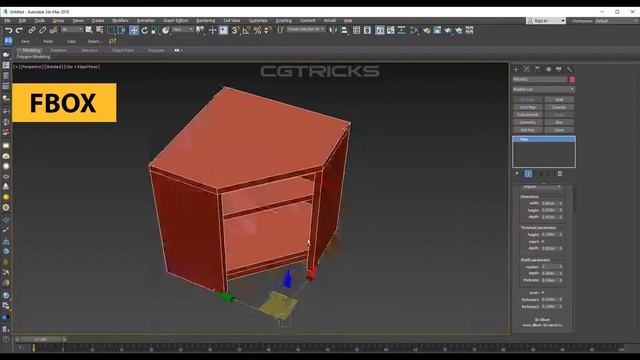Toggle the cover checkbox

543,293
